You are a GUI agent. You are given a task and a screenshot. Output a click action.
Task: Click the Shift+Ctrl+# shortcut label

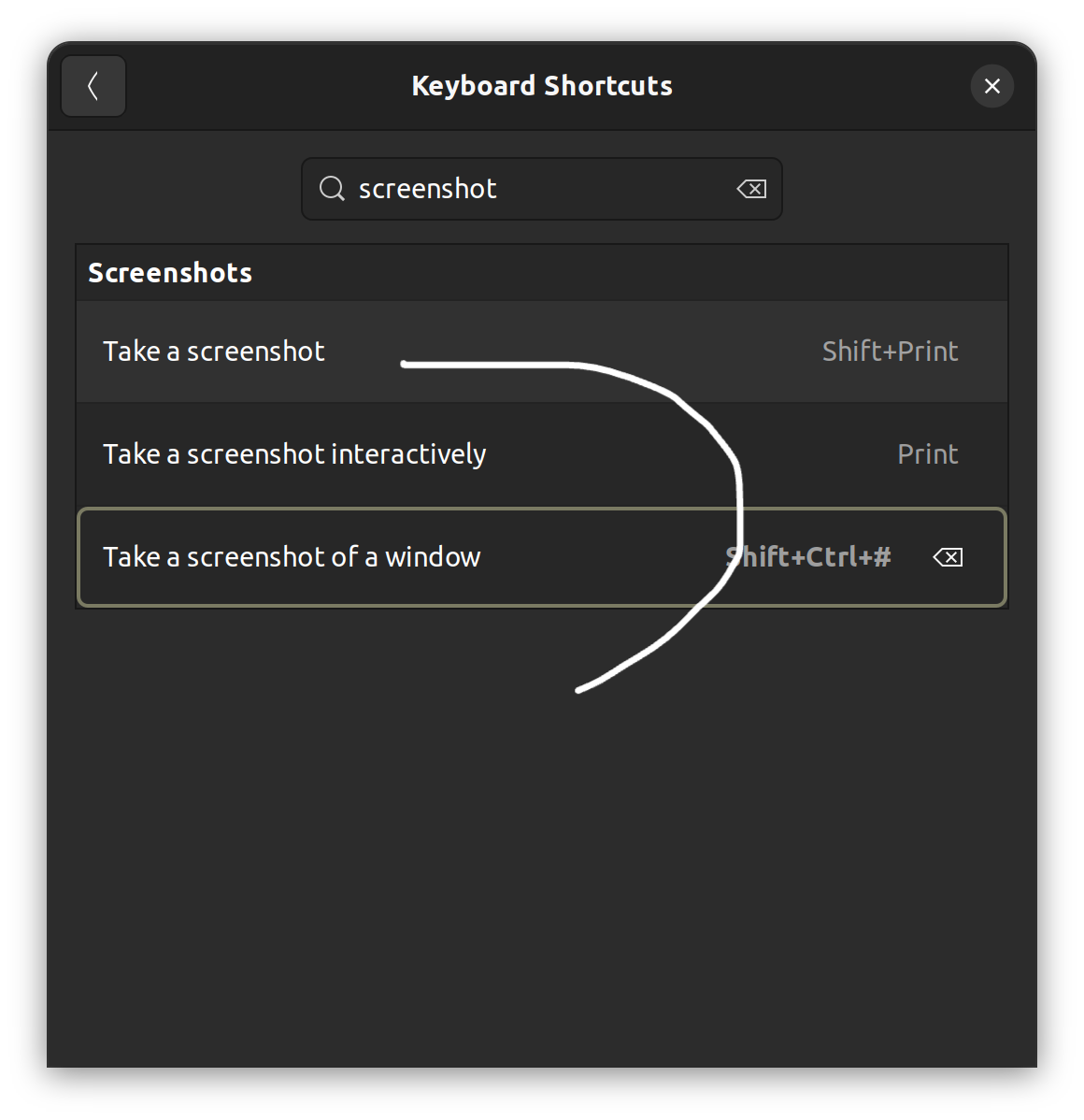point(809,557)
